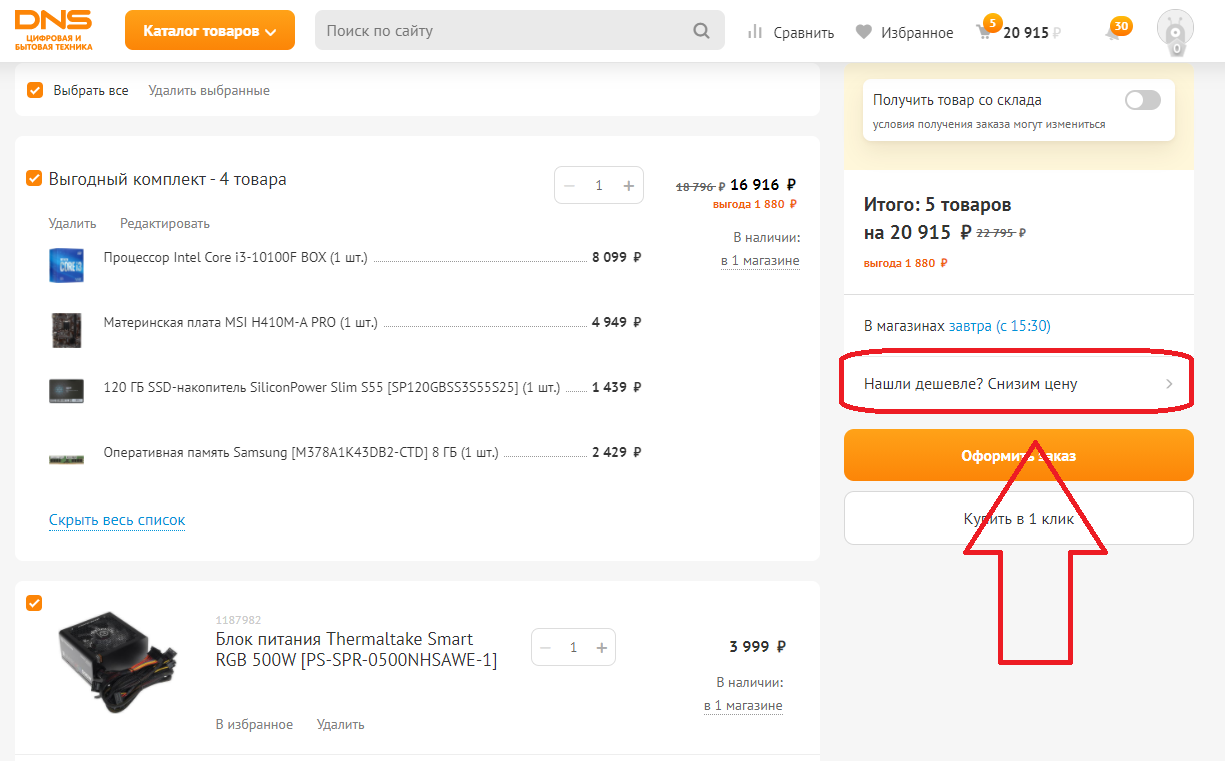Open the shopping cart icon
The image size is (1225, 761).
pos(985,32)
